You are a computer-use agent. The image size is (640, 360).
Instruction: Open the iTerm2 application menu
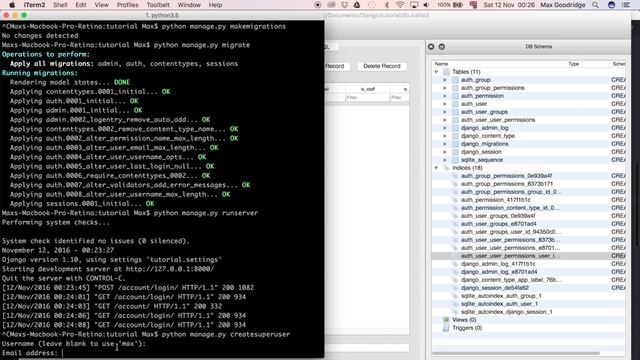click(x=34, y=5)
